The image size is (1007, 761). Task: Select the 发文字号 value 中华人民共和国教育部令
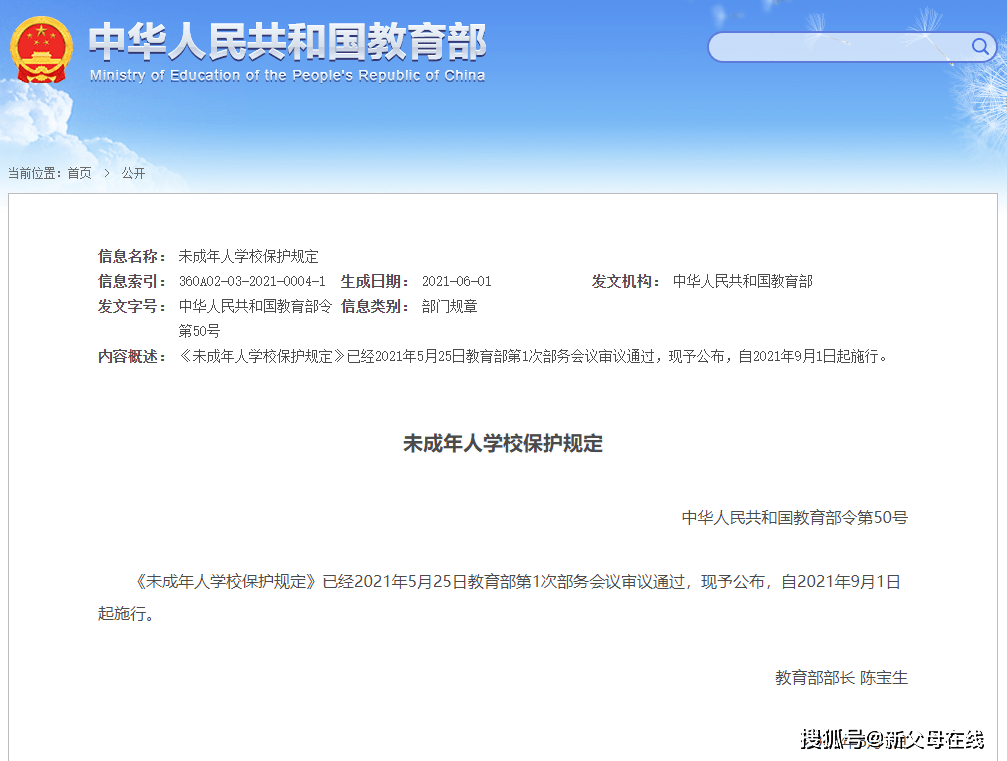[255, 306]
